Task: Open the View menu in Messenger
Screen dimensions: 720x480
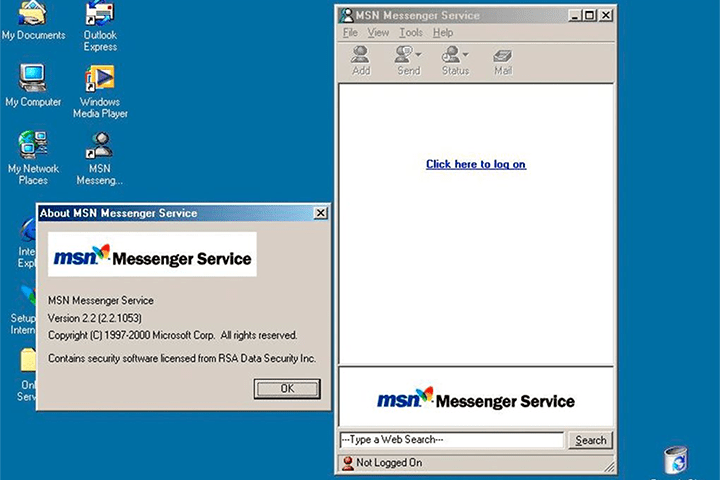Action: (x=378, y=33)
